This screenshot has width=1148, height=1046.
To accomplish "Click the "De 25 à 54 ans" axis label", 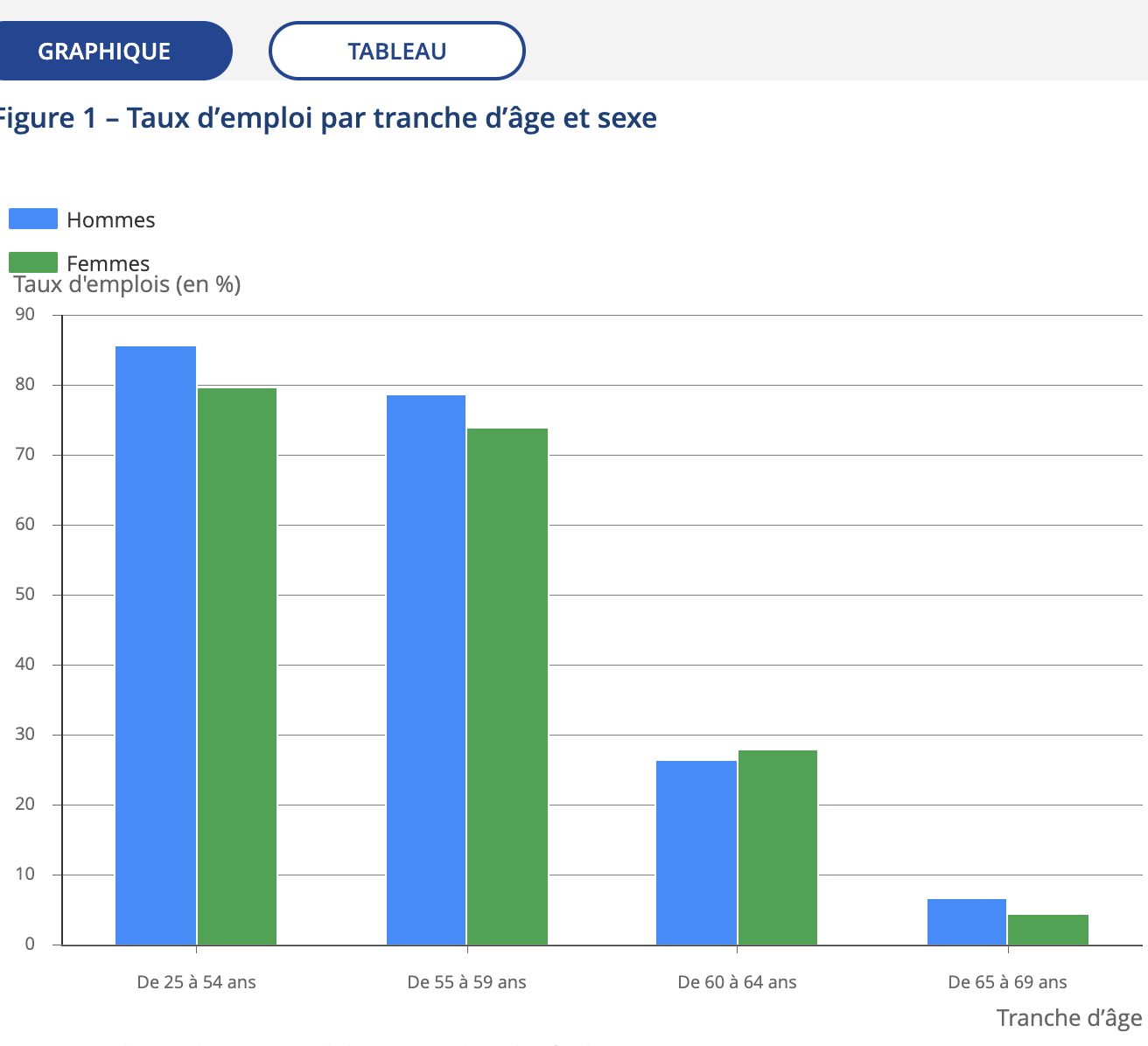I will tap(197, 982).
